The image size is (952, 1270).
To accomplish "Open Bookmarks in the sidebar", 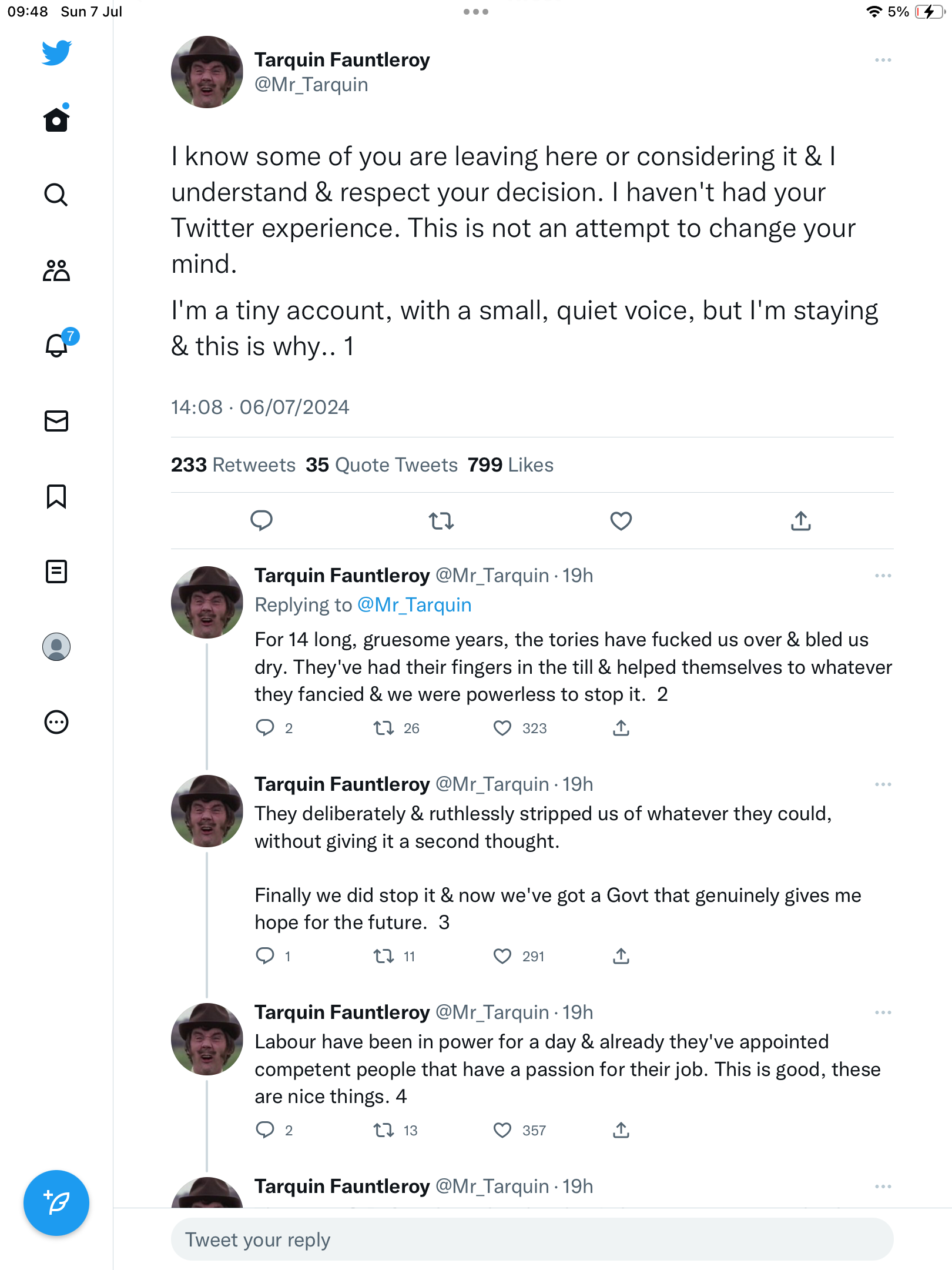I will point(56,496).
